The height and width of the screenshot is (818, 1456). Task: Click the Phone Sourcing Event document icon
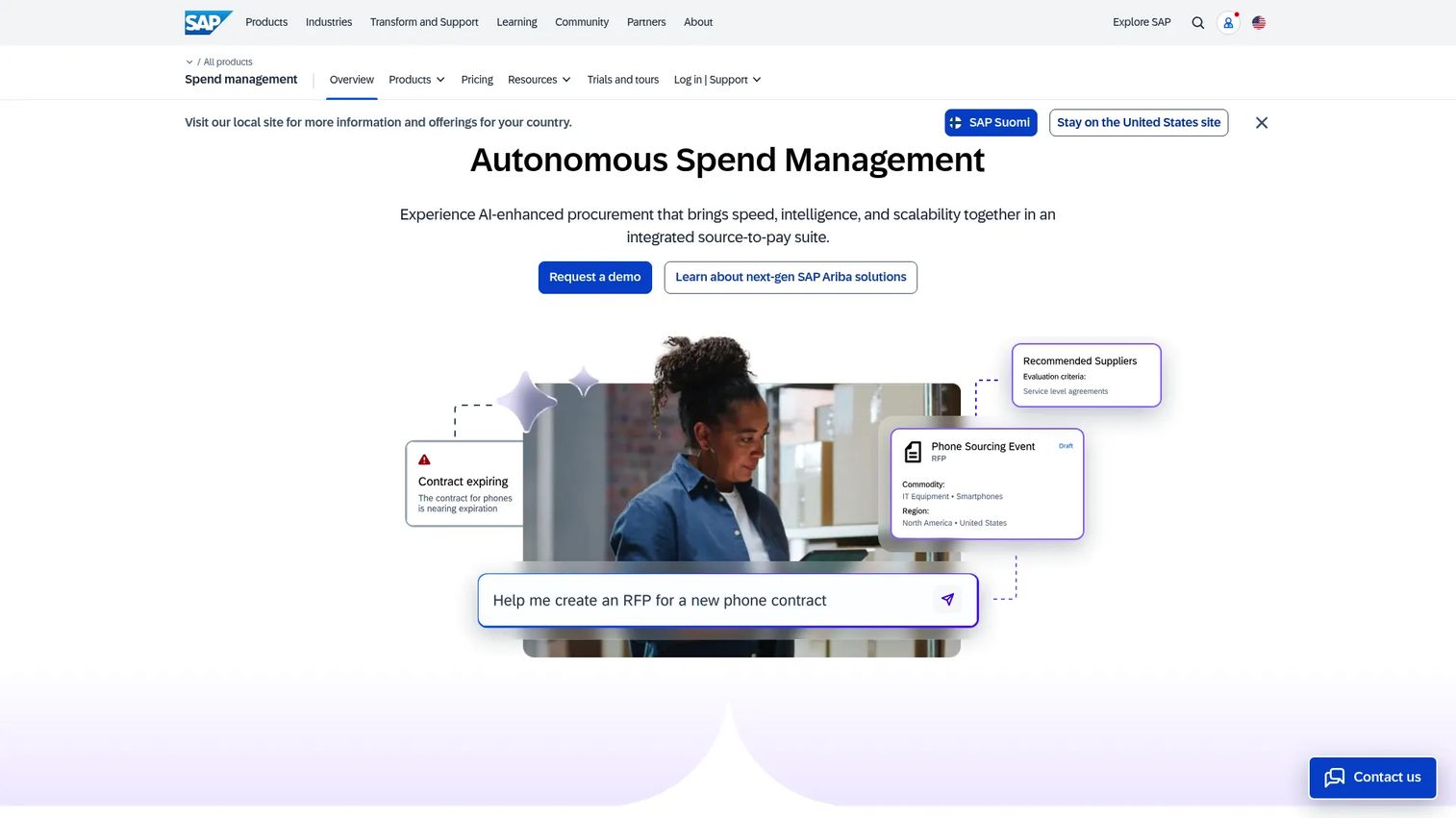click(x=913, y=451)
